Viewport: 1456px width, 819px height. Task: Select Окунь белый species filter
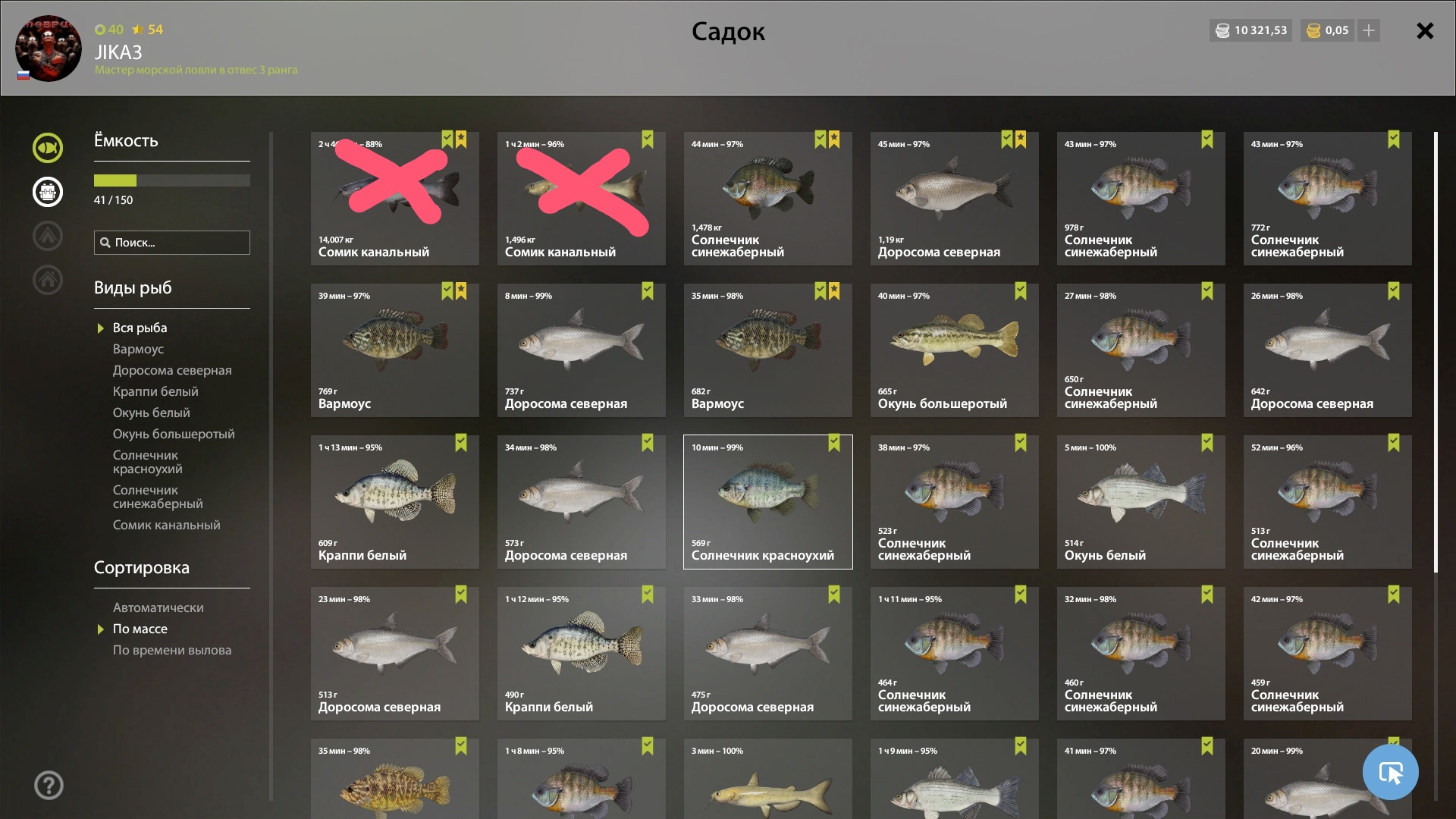pyautogui.click(x=152, y=413)
